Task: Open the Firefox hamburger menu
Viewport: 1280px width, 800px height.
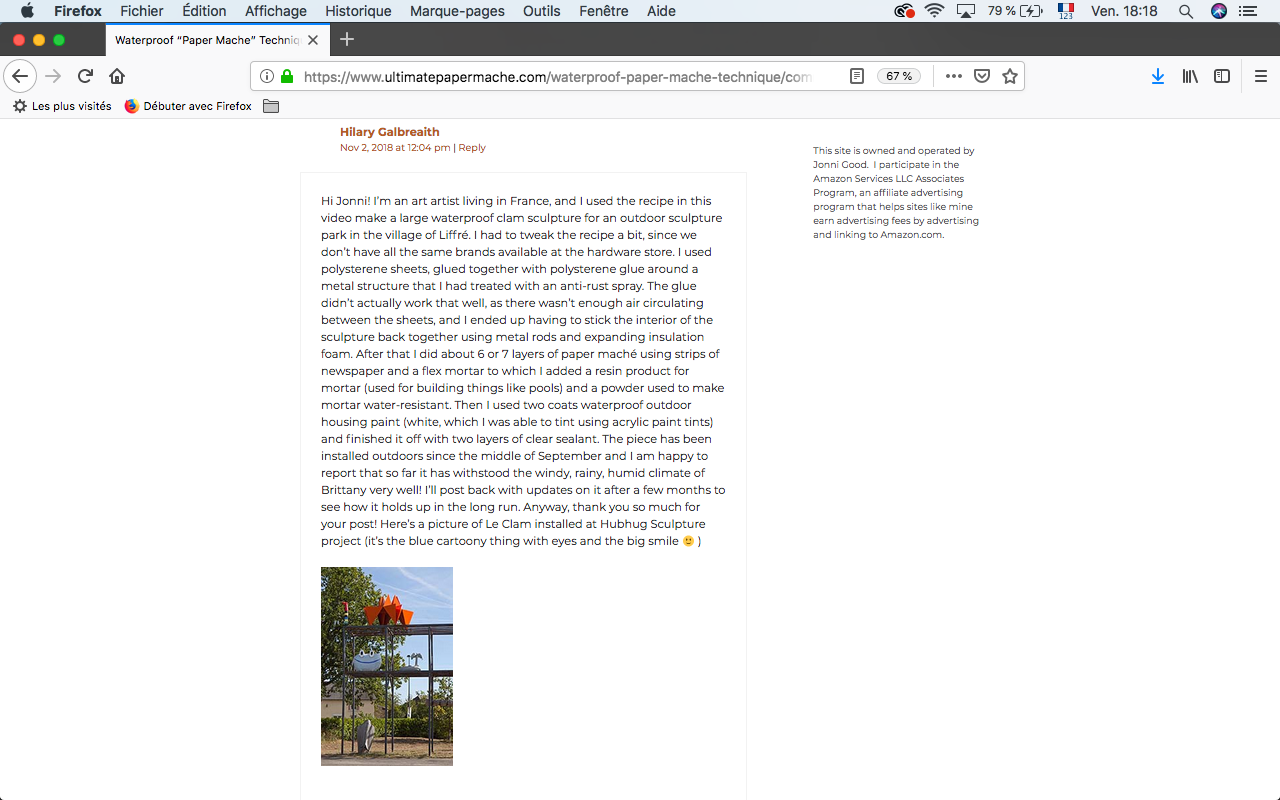Action: [x=1261, y=76]
